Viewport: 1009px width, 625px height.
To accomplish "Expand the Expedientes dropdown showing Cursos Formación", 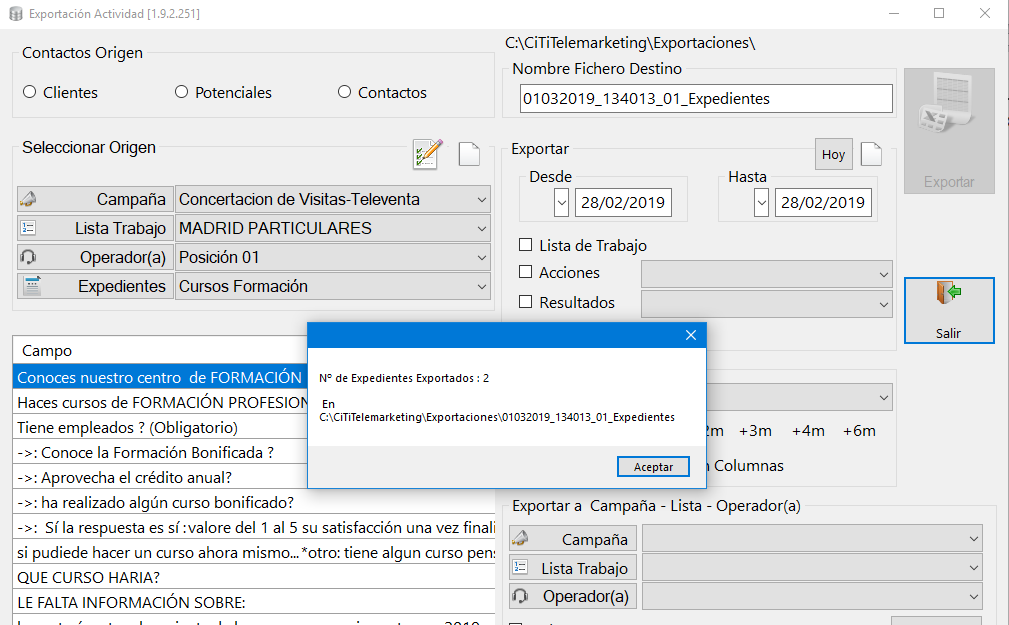I will coord(333,286).
